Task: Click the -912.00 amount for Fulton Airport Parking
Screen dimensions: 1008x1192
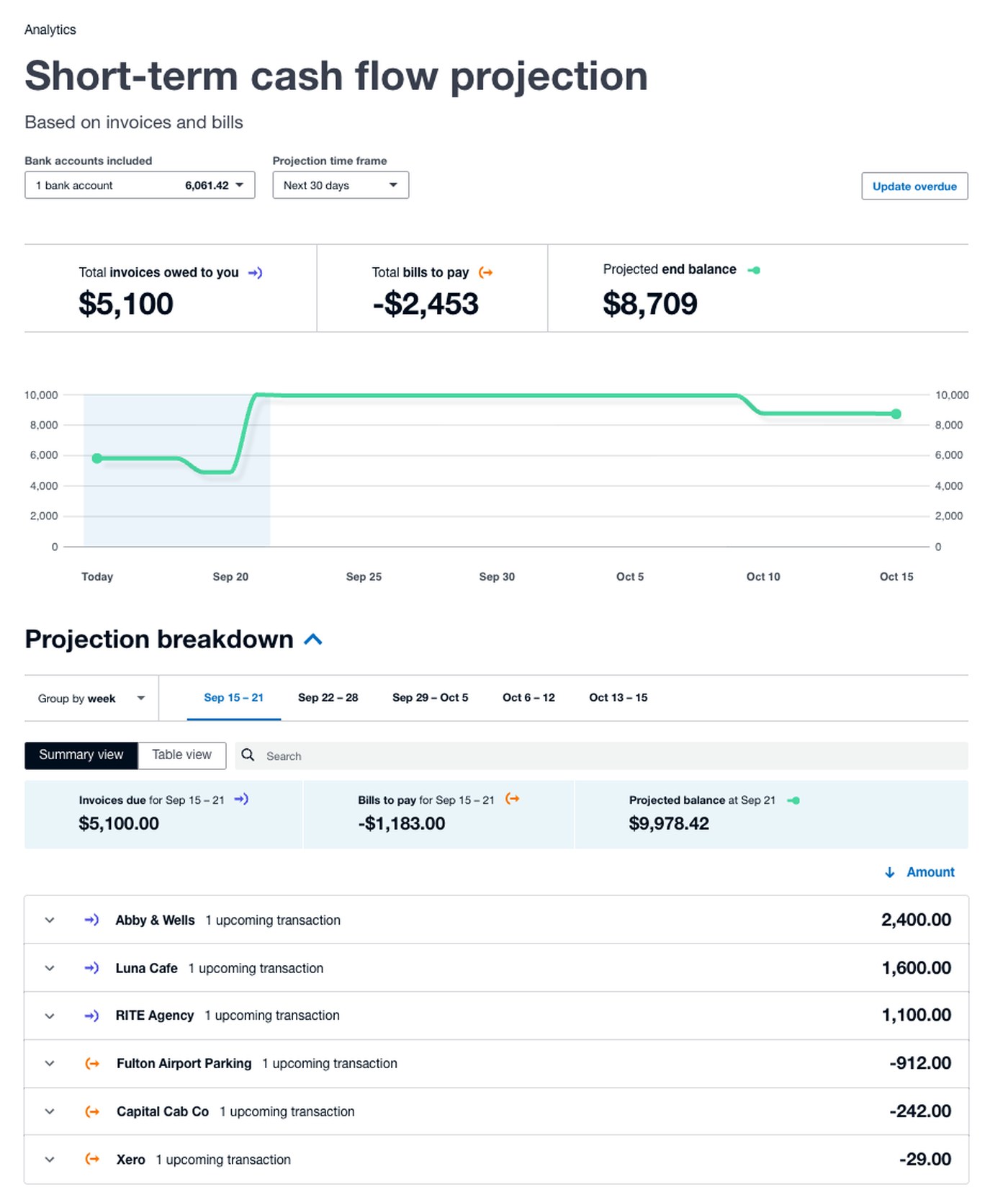Action: (920, 1063)
